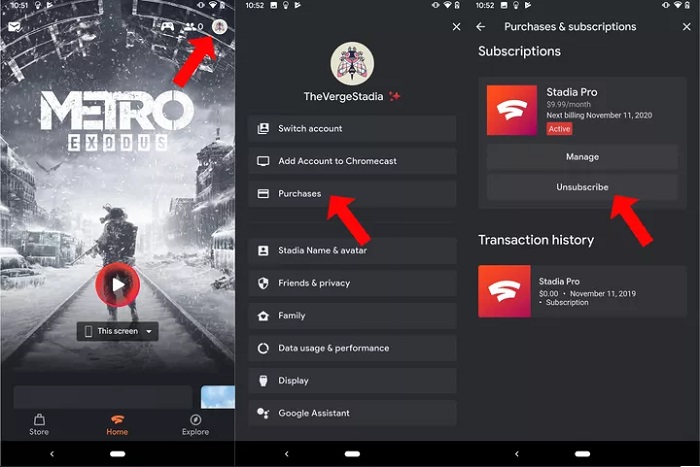Click the Display phone icon
Image resolution: width=700 pixels, height=467 pixels.
point(263,381)
